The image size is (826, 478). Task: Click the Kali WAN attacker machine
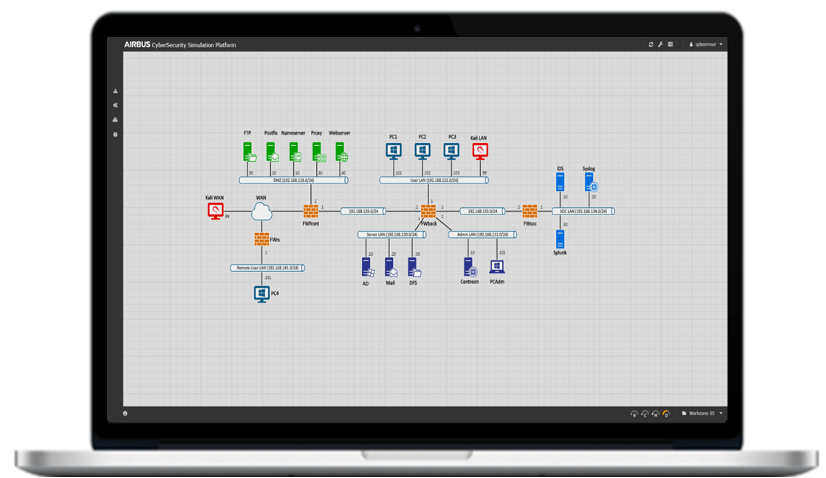click(214, 212)
